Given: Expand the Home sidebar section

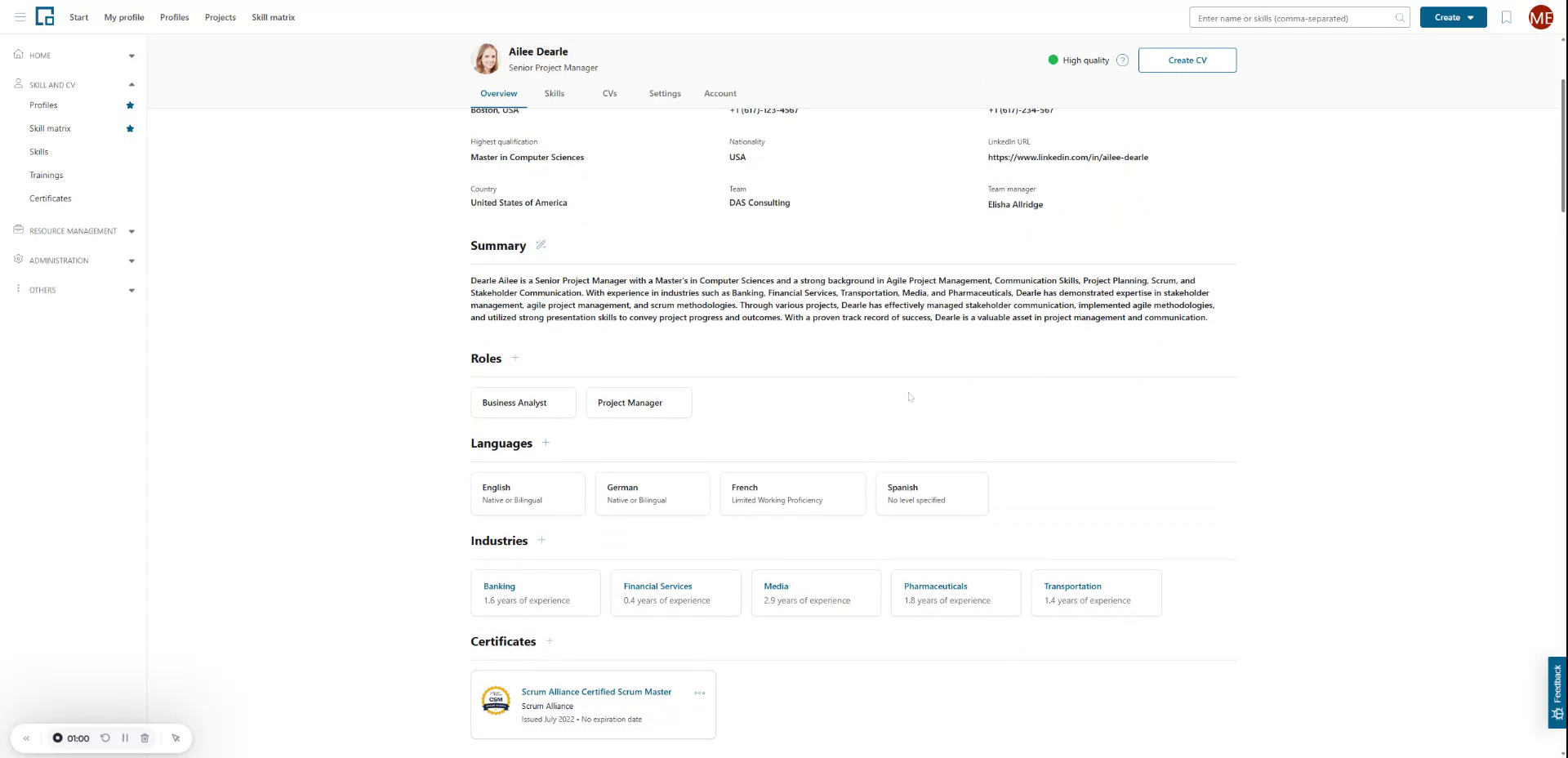Looking at the screenshot, I should [x=131, y=56].
